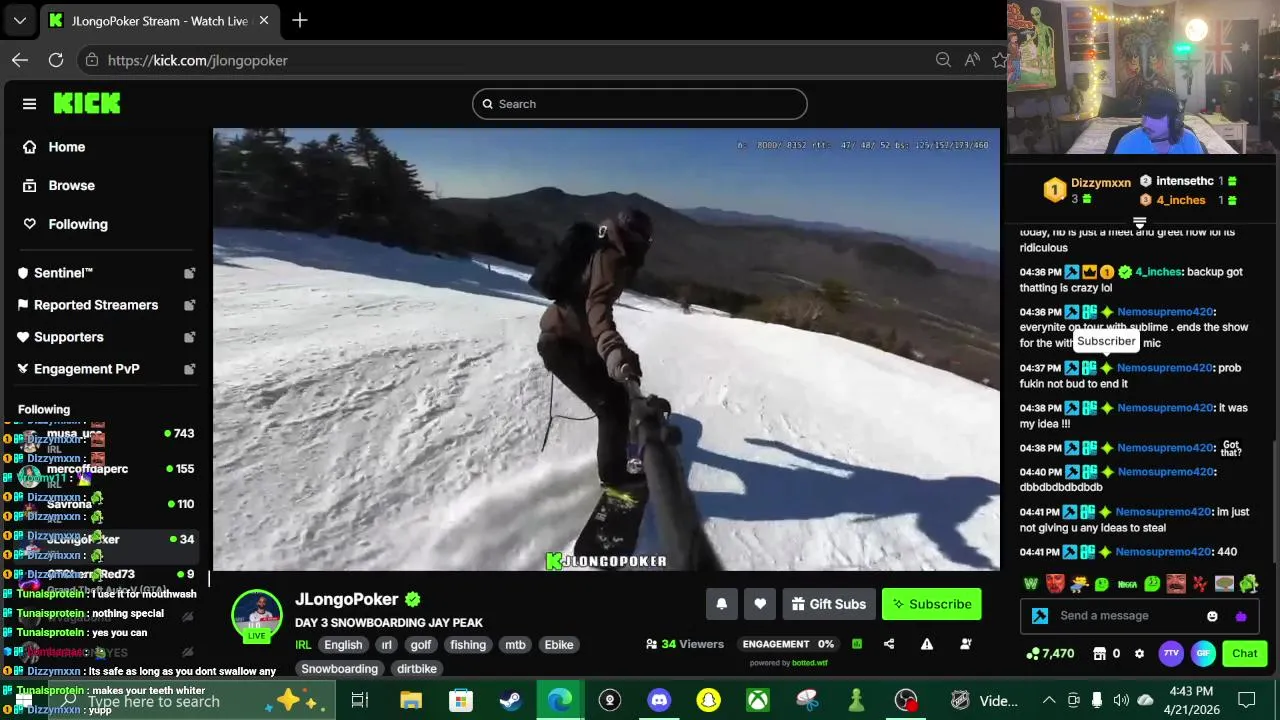Click JLongoPoker channel avatar
The width and height of the screenshot is (1280, 720).
pyautogui.click(x=257, y=615)
